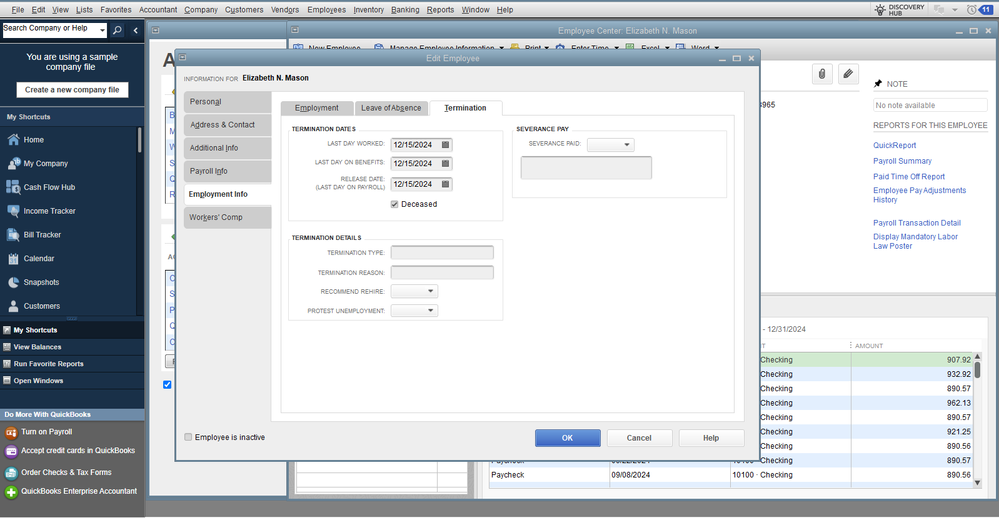
Task: Click OK to save employee changes
Action: click(568, 438)
